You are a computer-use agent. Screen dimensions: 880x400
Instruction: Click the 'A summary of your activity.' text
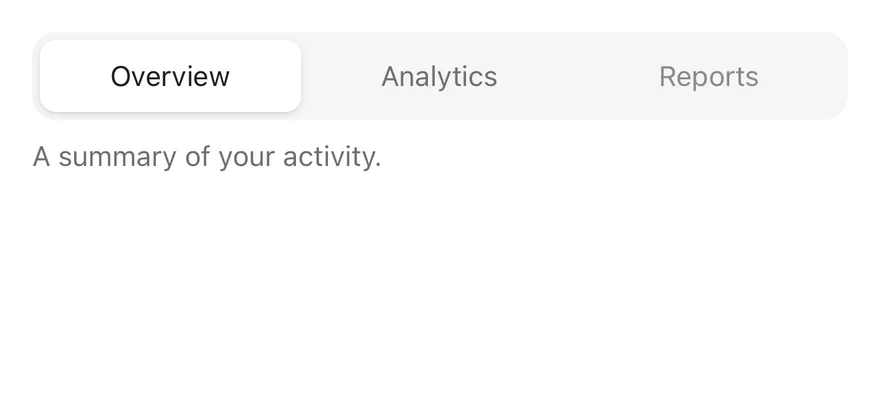click(x=207, y=157)
